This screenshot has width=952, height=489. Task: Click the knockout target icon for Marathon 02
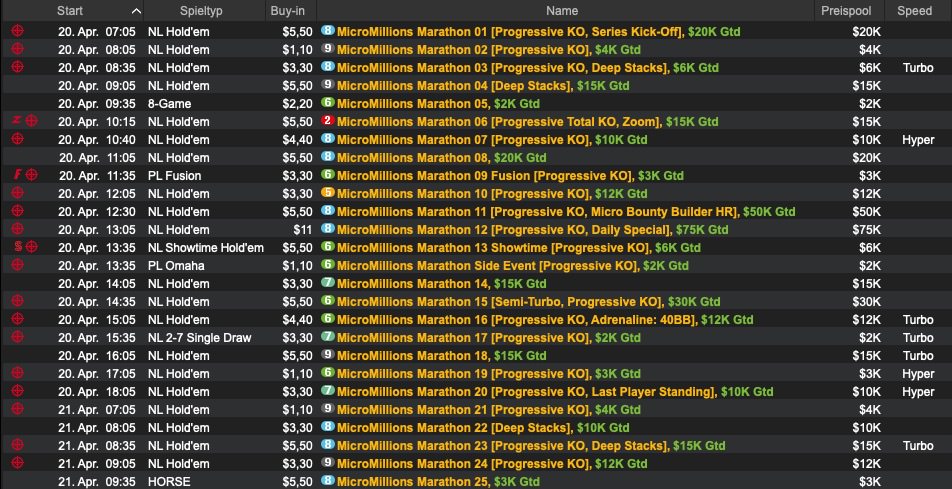coord(18,49)
